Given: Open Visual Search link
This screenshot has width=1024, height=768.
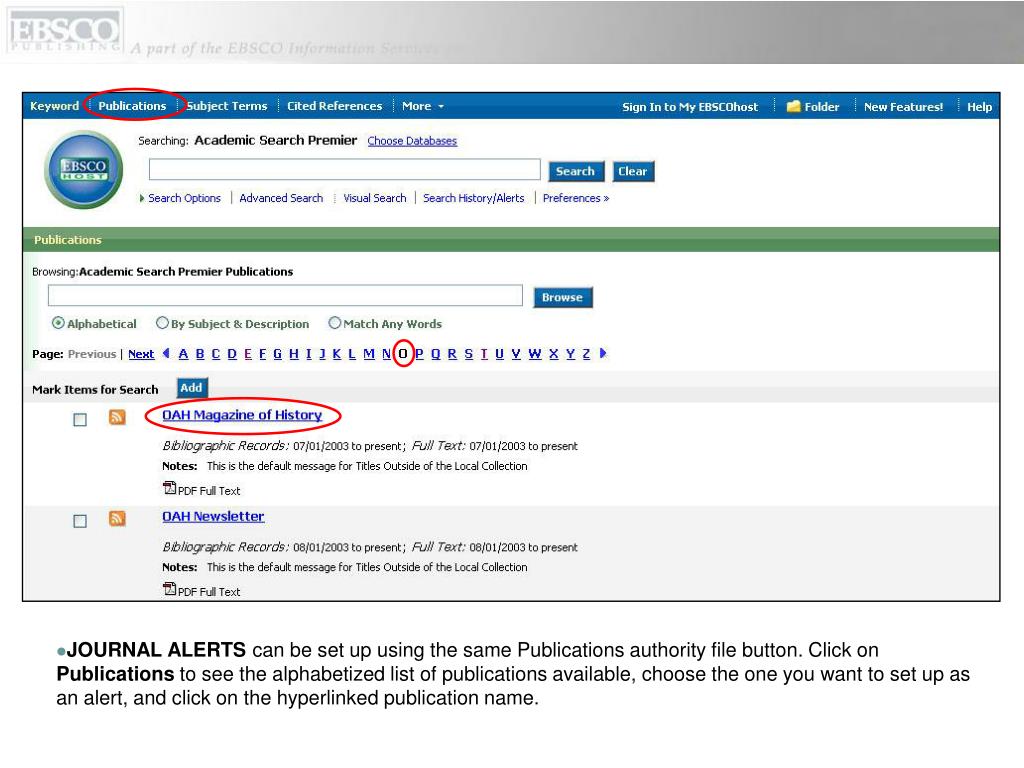Looking at the screenshot, I should [x=375, y=198].
